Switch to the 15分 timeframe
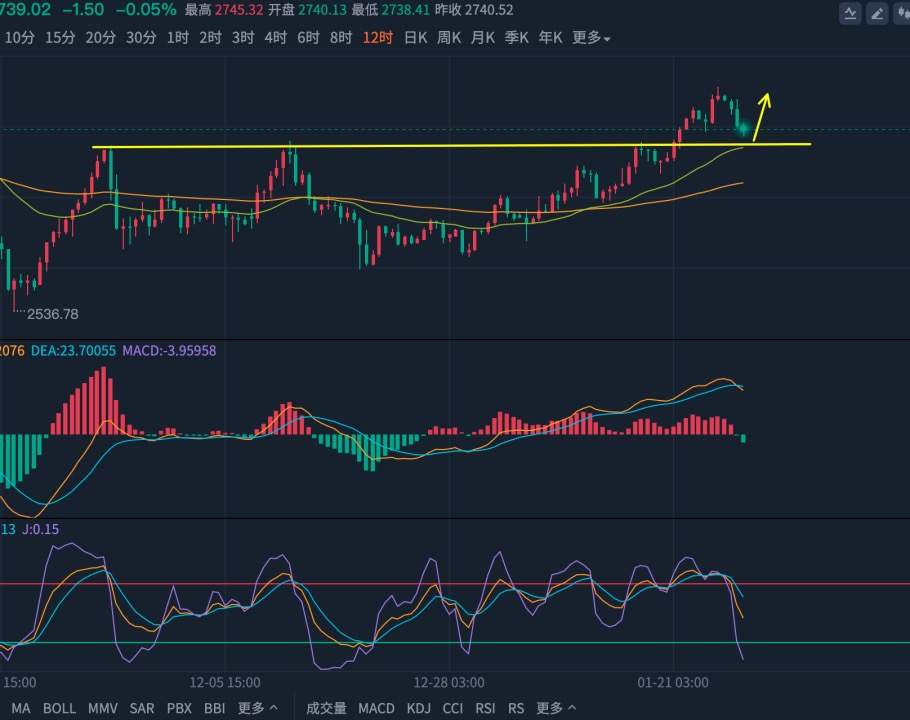Image resolution: width=910 pixels, height=720 pixels. click(60, 38)
